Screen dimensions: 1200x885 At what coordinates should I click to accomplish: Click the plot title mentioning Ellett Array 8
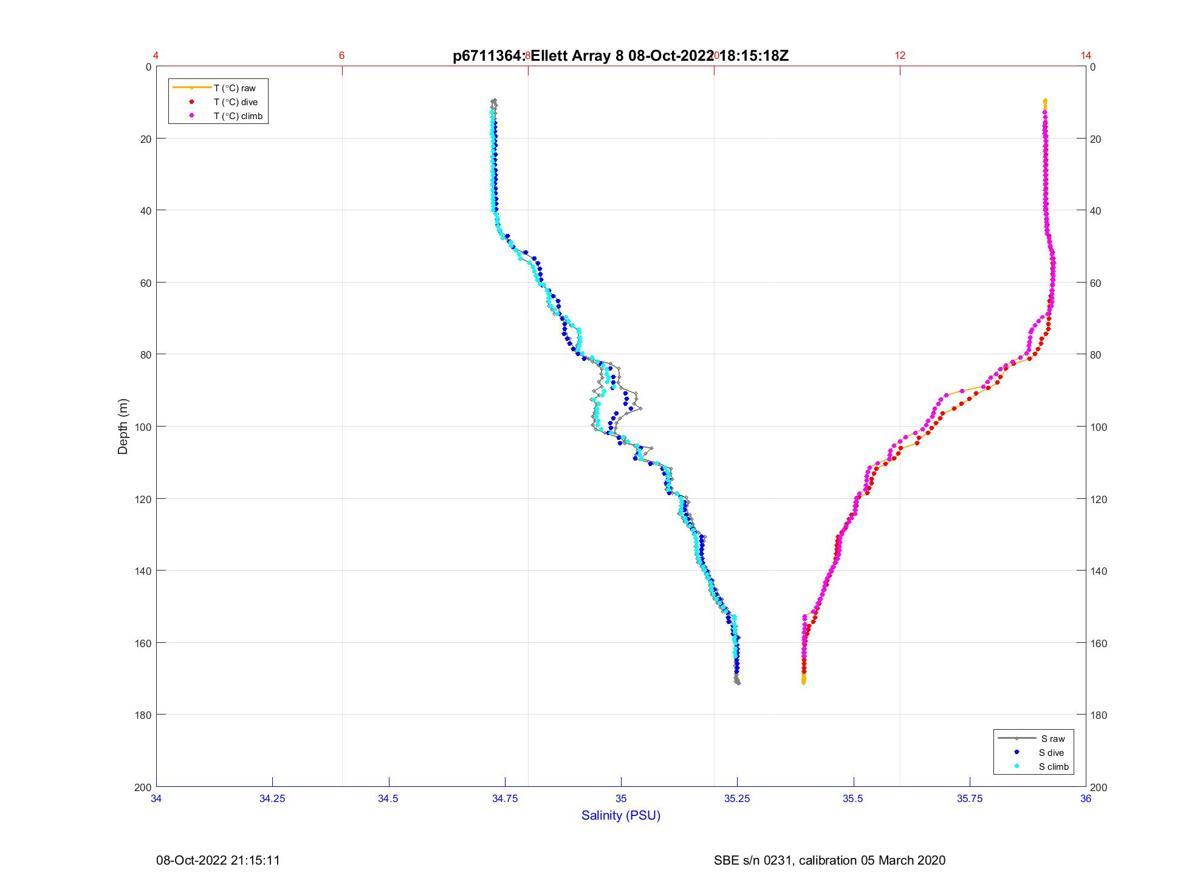(x=621, y=56)
